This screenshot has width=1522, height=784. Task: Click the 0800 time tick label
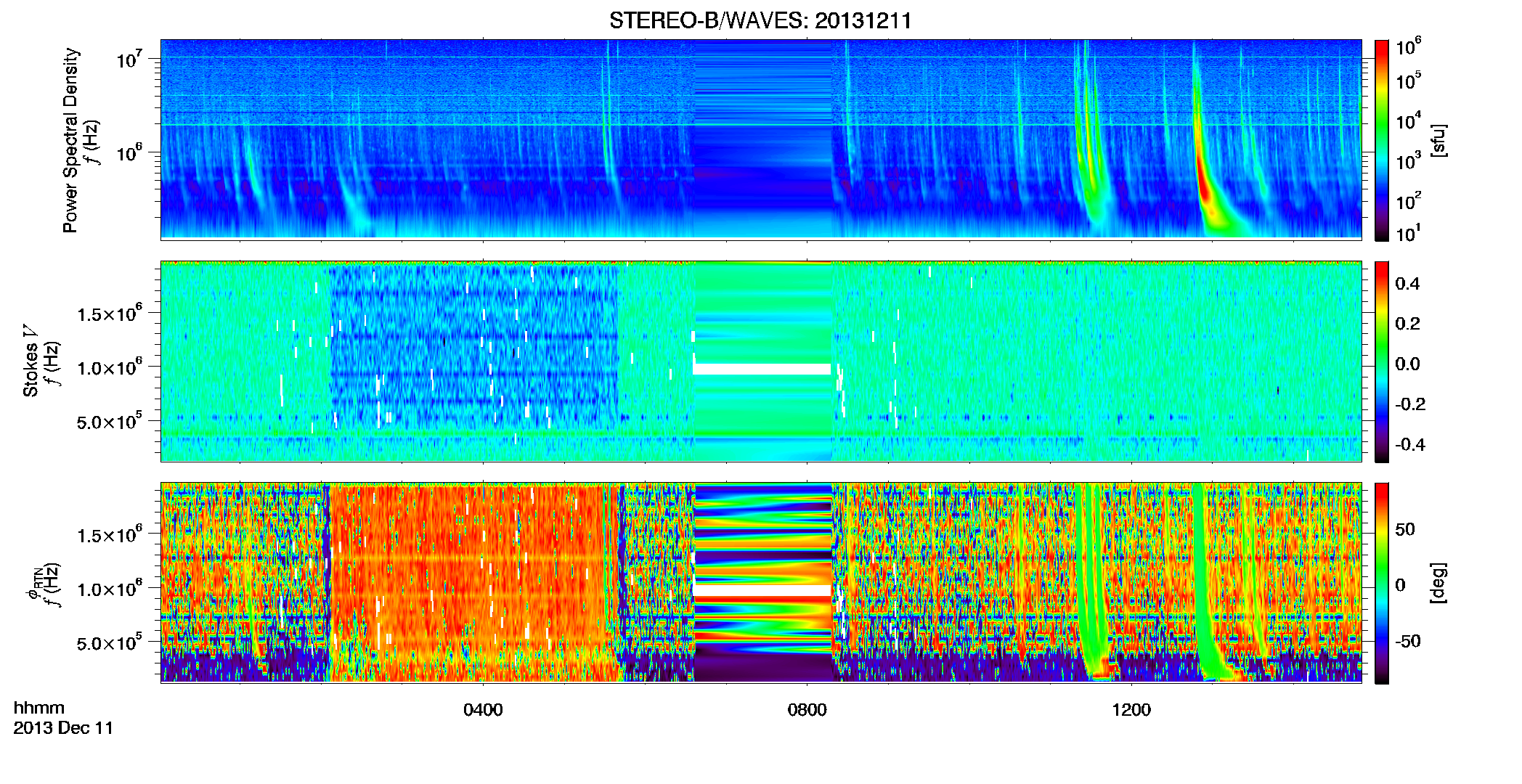point(807,710)
